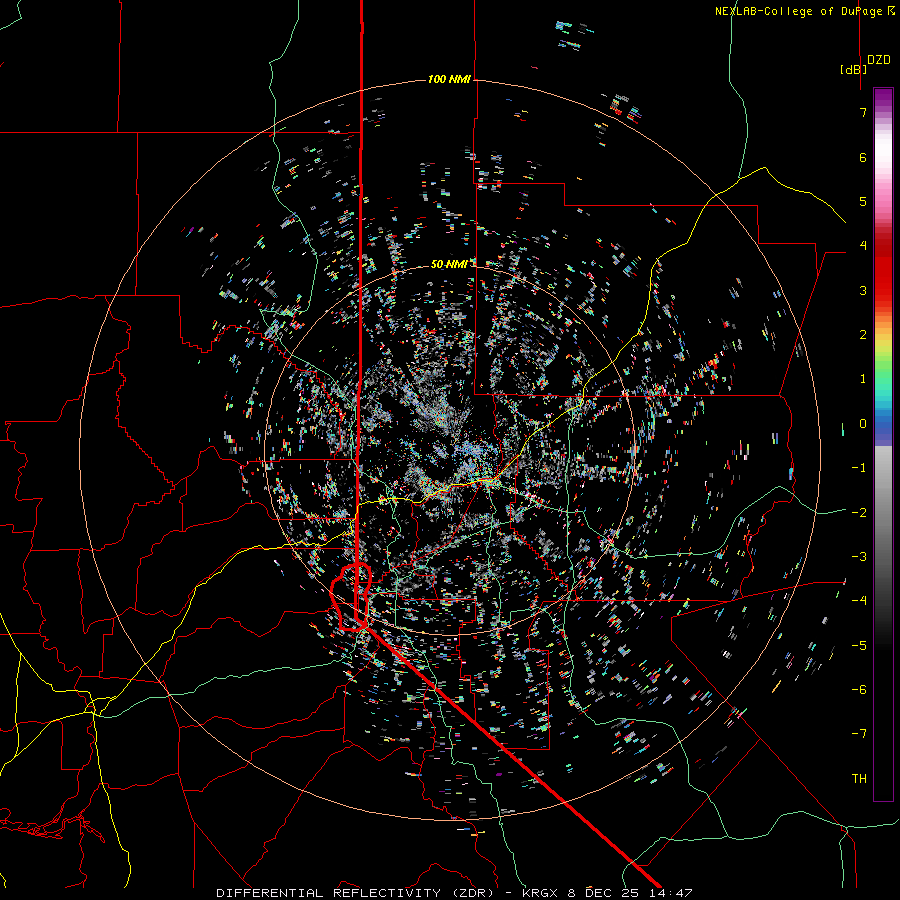
Task: Click the -2 tick on the color scale
Action: pos(859,512)
